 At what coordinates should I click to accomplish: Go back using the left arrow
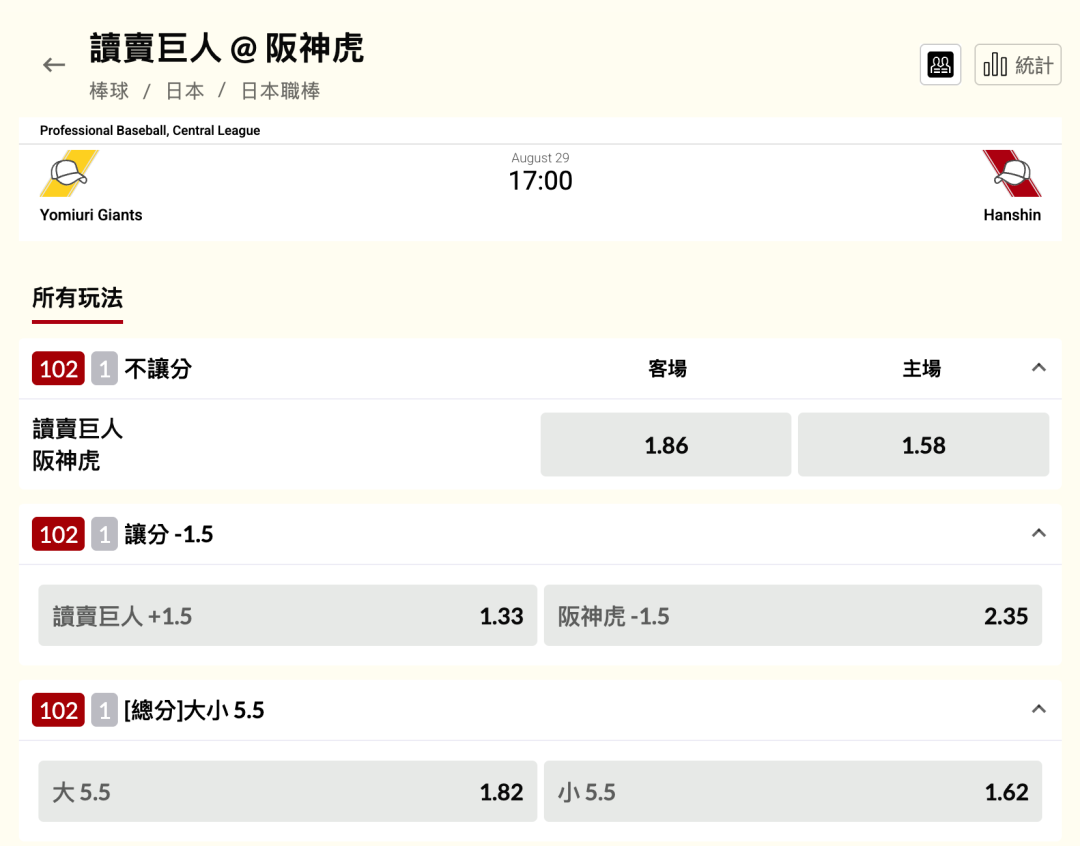pos(54,65)
